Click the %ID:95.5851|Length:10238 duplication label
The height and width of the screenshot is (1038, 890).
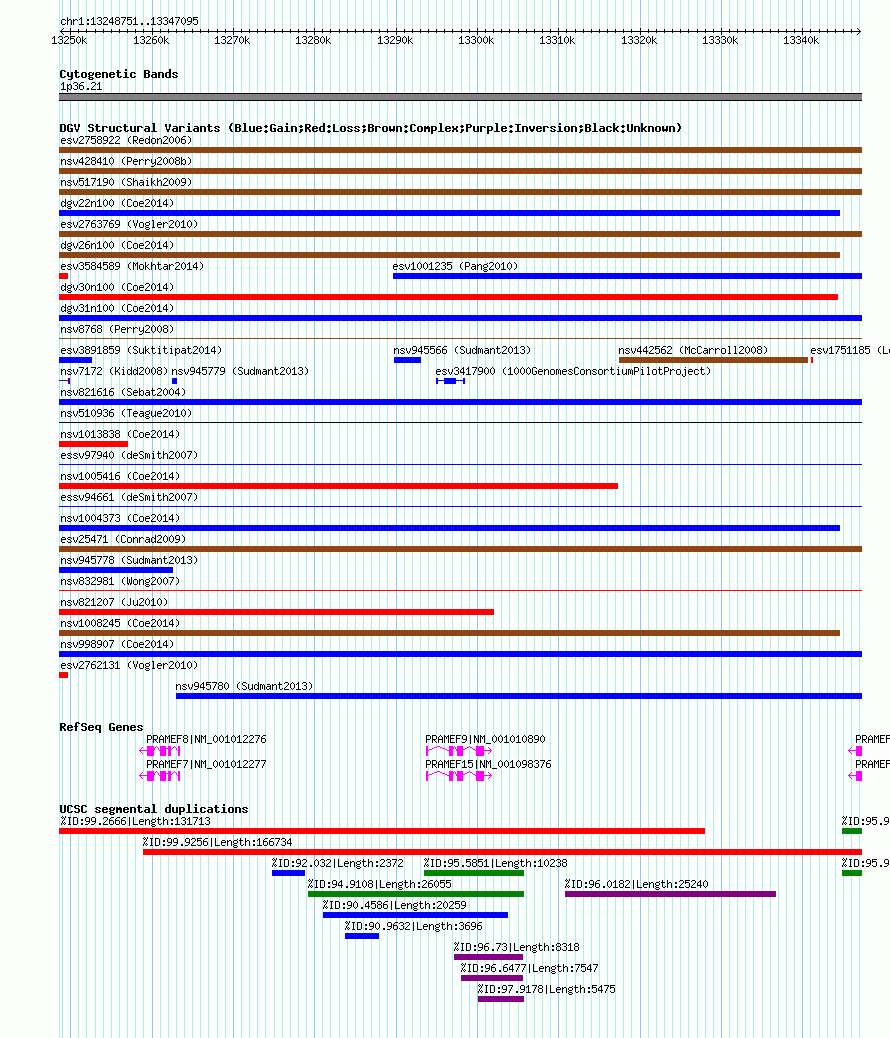pos(495,863)
